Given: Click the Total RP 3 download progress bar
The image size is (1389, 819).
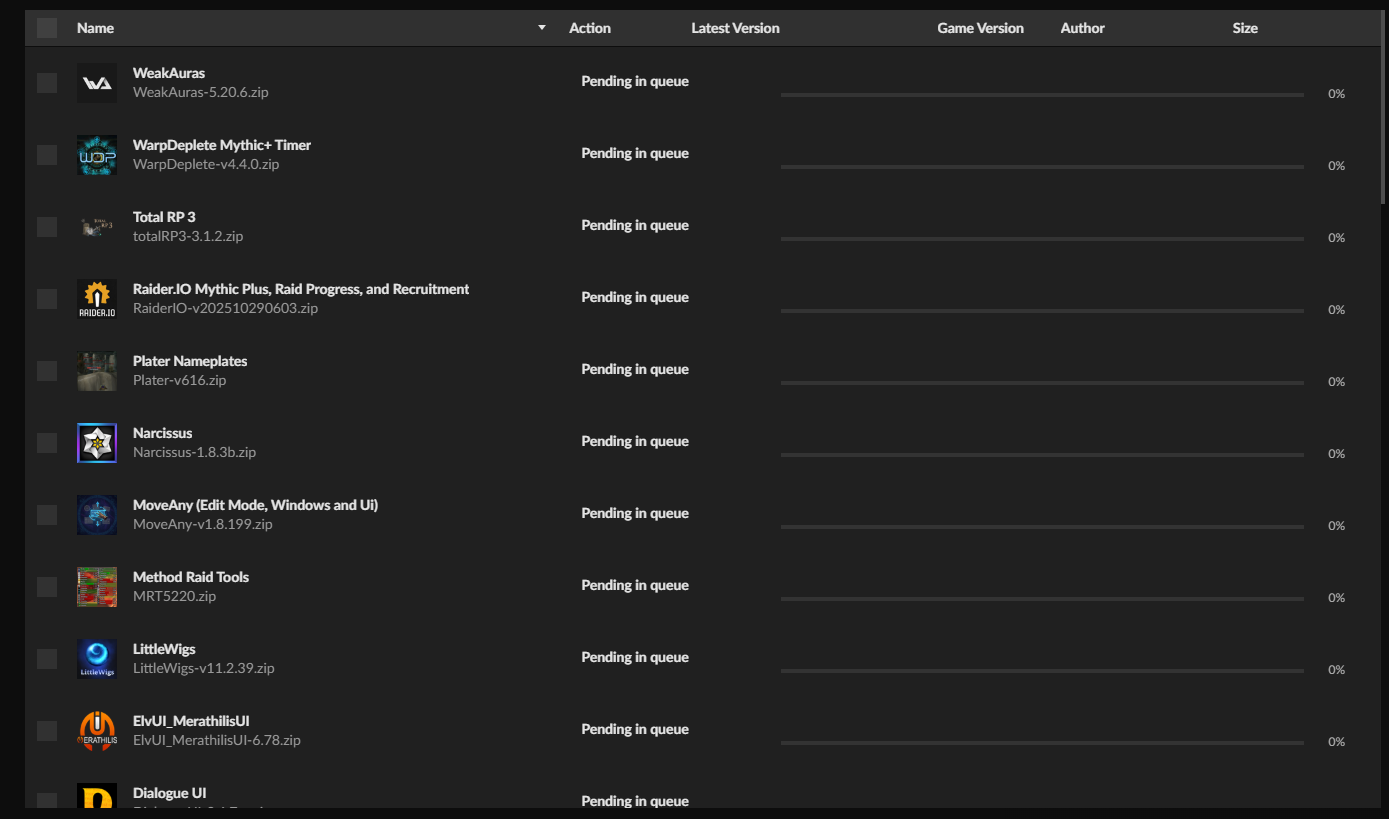Looking at the screenshot, I should tap(1042, 239).
